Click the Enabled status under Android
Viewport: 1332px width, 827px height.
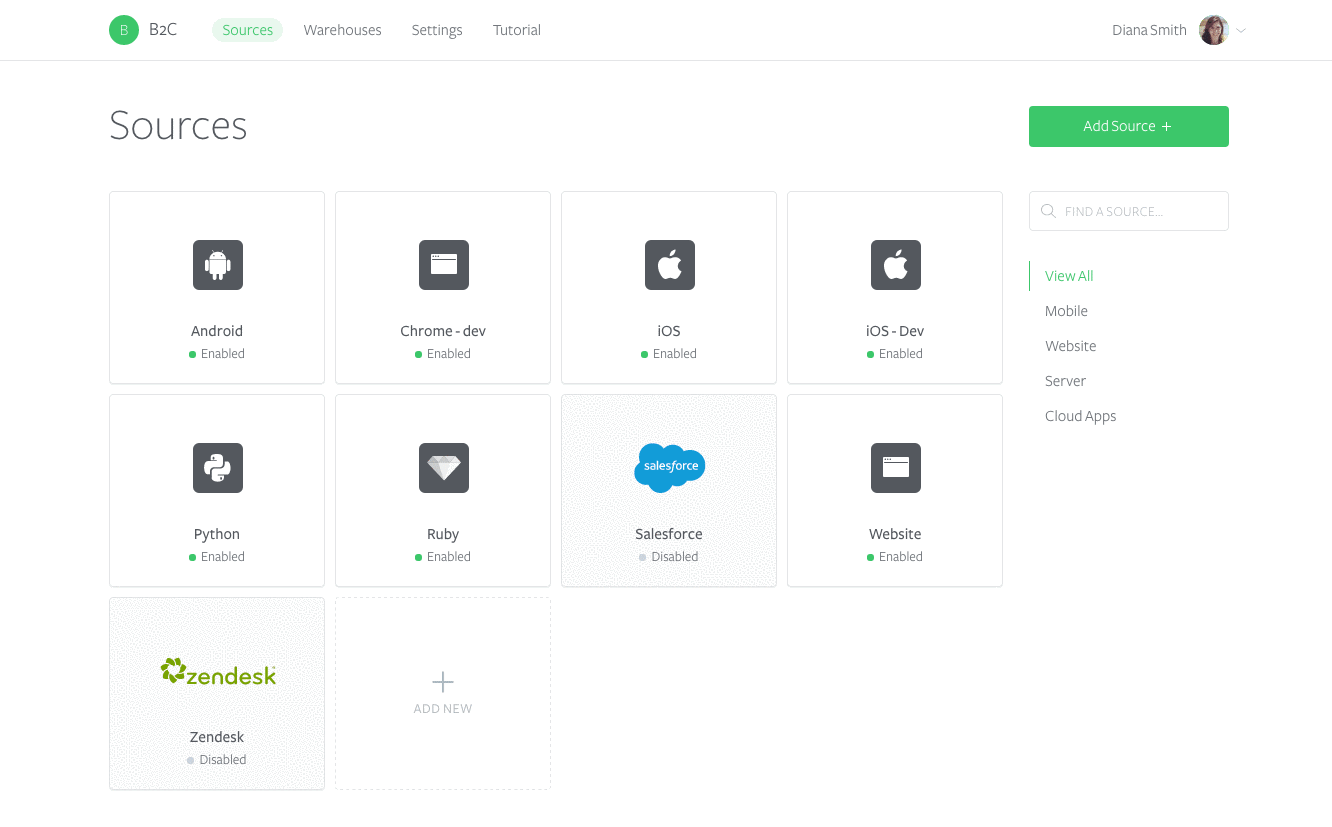coord(217,354)
